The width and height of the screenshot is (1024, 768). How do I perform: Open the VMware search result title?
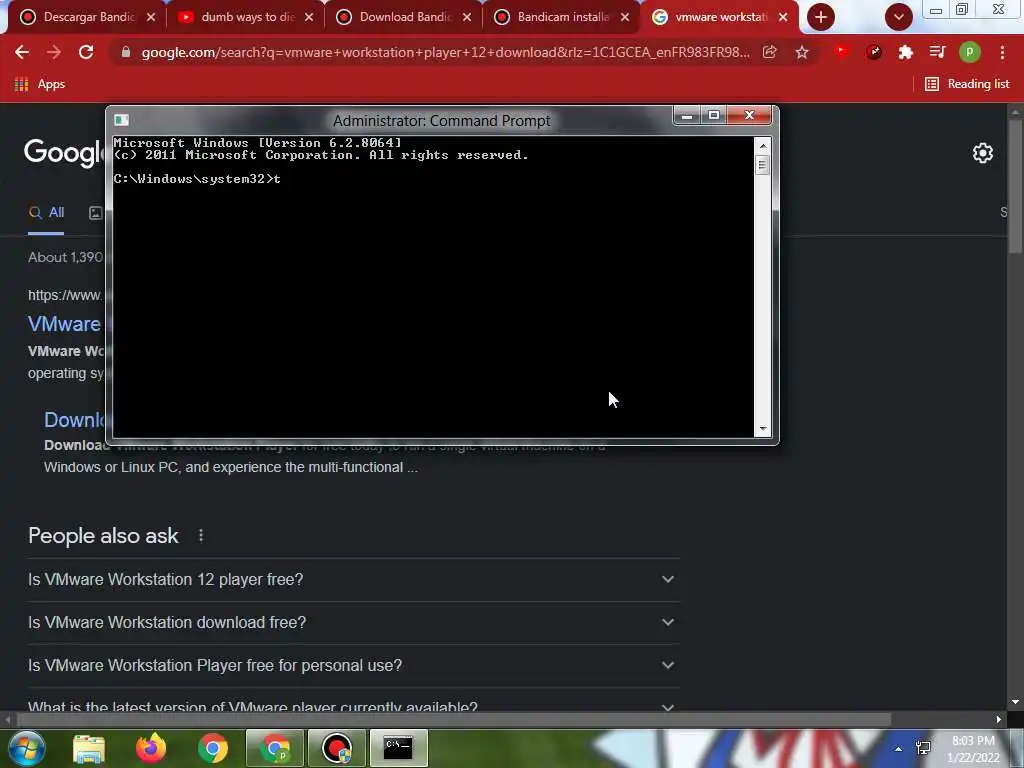[64, 324]
